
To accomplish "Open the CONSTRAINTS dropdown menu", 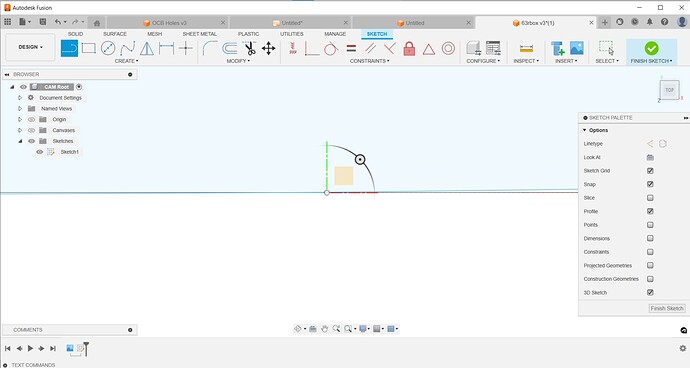I will click(x=370, y=61).
